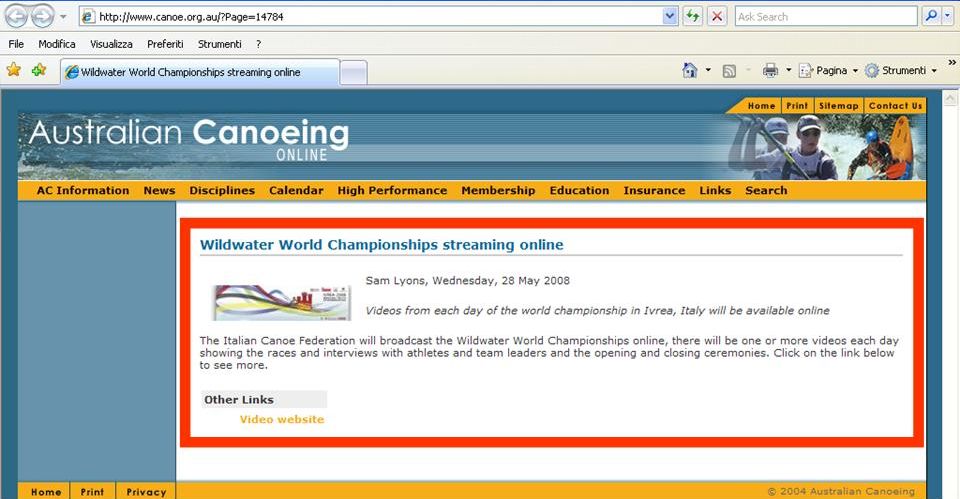This screenshot has height=499, width=960.
Task: Show more toolbar items chevron
Action: (x=951, y=62)
